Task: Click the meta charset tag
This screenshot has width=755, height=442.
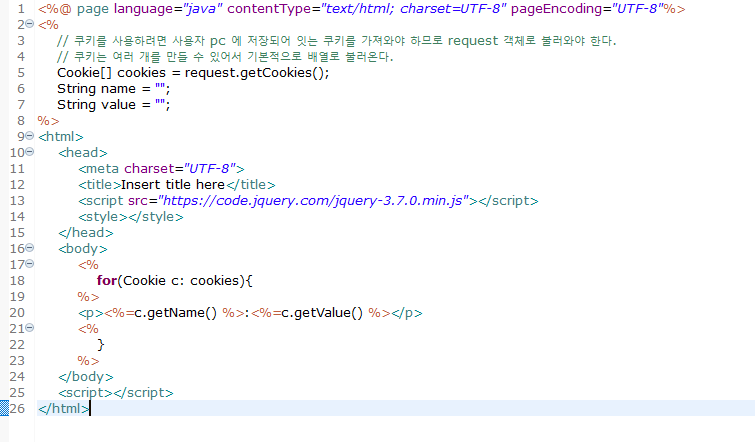Action: pyautogui.click(x=161, y=169)
